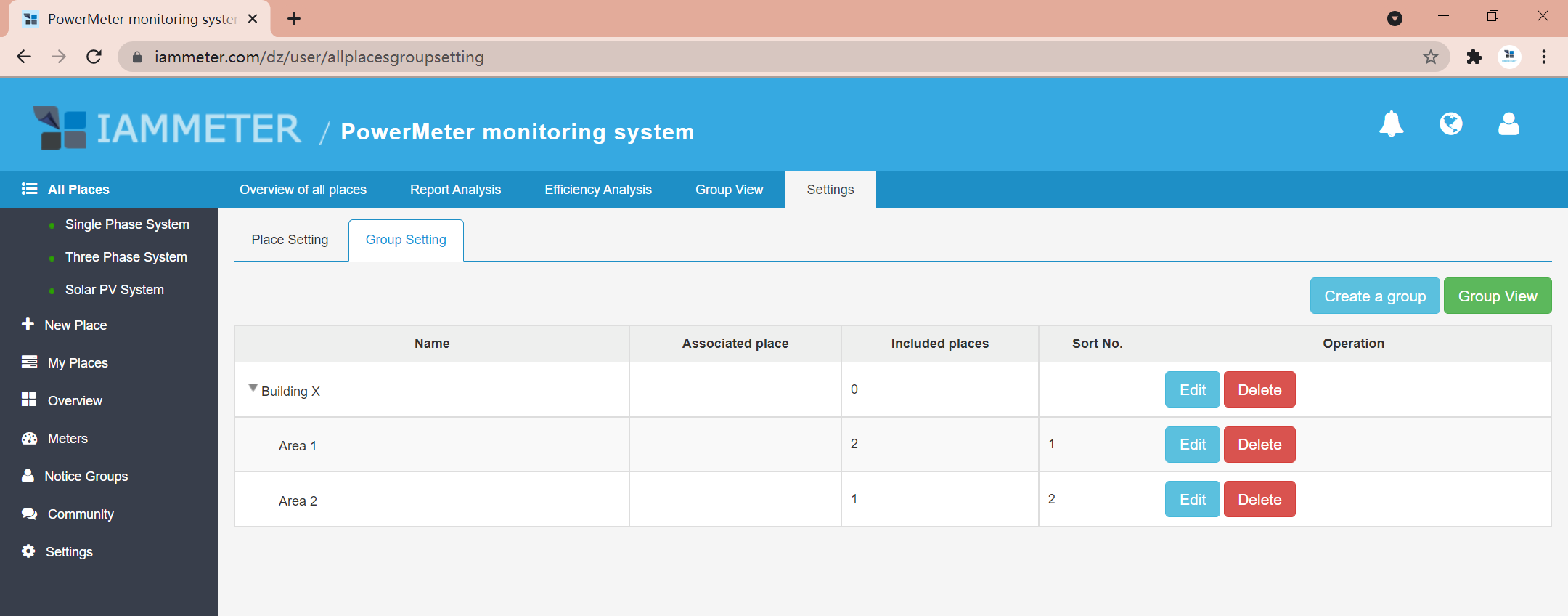Switch to the Place Setting tab

pyautogui.click(x=290, y=240)
